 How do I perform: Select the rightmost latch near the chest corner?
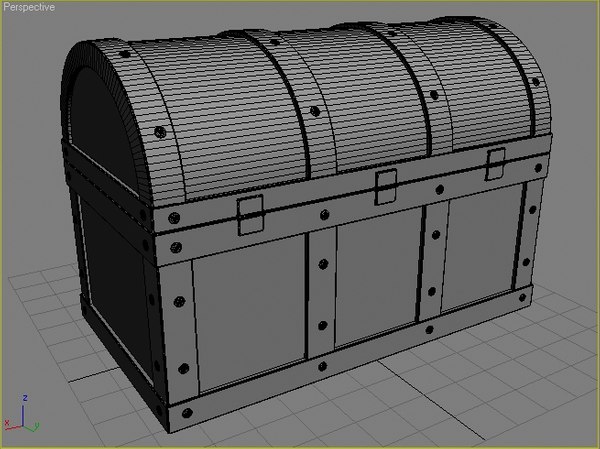[x=495, y=164]
